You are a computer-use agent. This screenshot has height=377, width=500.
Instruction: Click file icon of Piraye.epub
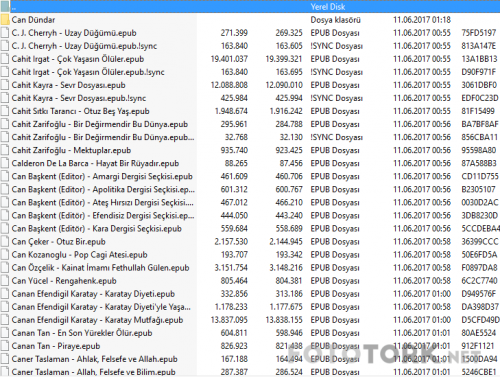coord(5,346)
